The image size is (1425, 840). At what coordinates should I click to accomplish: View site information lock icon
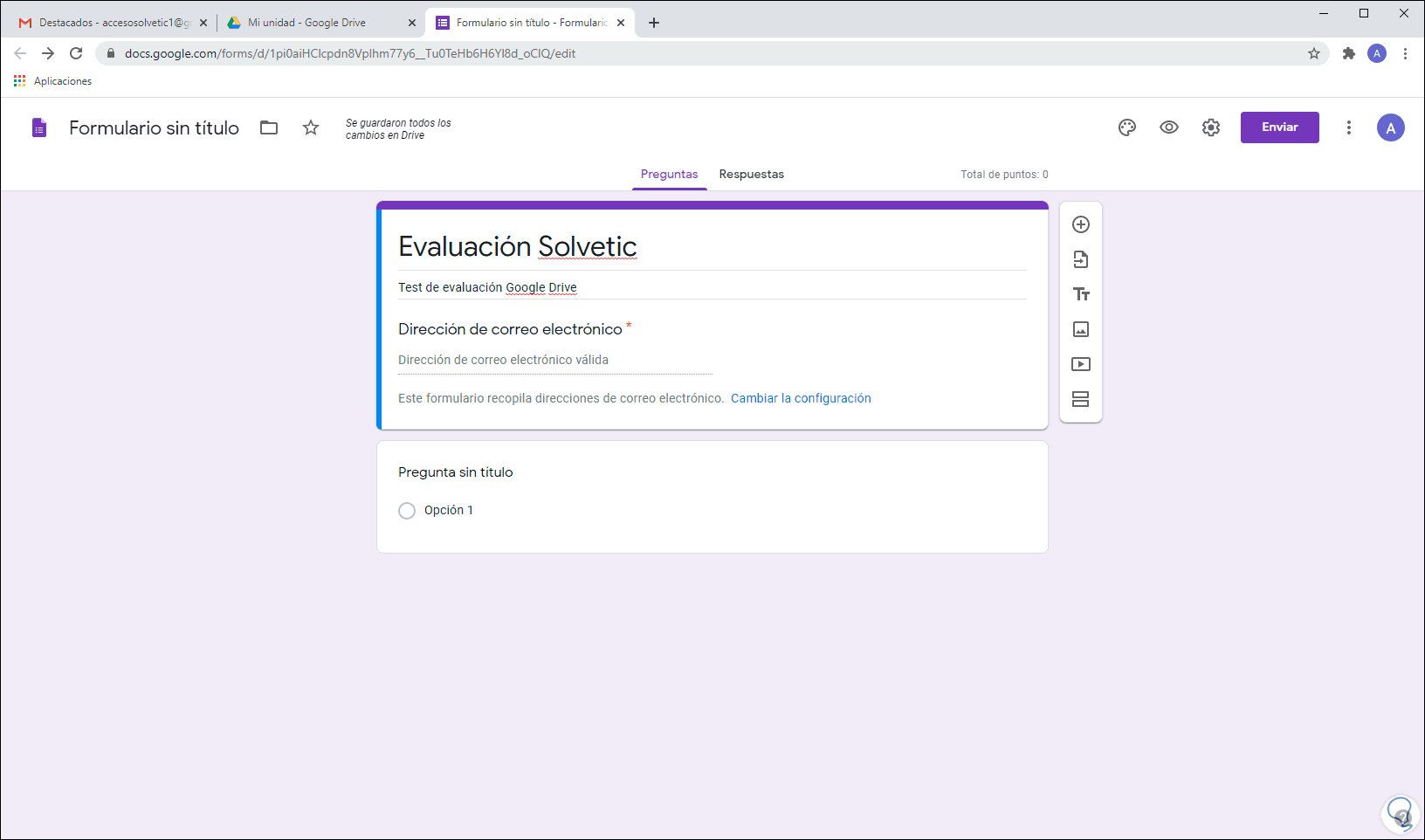click(x=110, y=53)
